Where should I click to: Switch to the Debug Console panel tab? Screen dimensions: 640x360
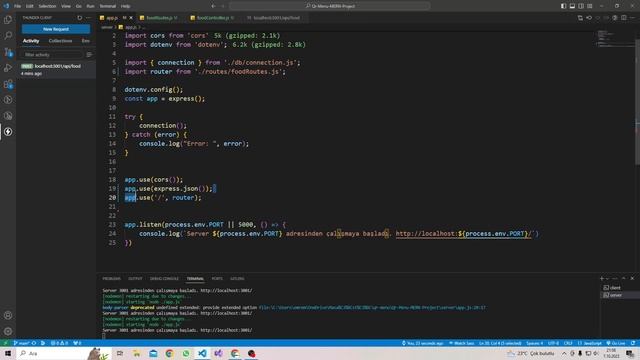[164, 279]
